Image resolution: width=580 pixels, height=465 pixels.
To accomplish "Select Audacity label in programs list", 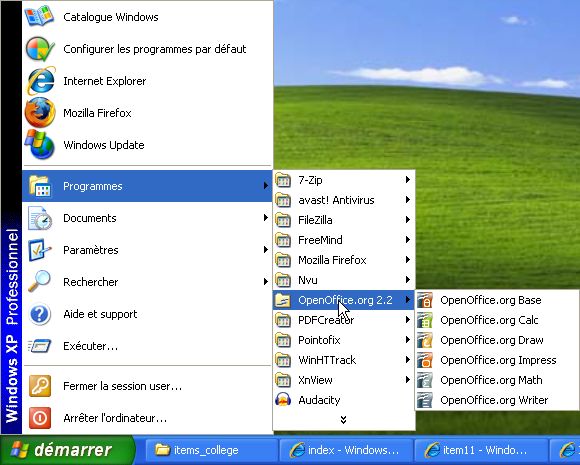I will pyautogui.click(x=319, y=400).
